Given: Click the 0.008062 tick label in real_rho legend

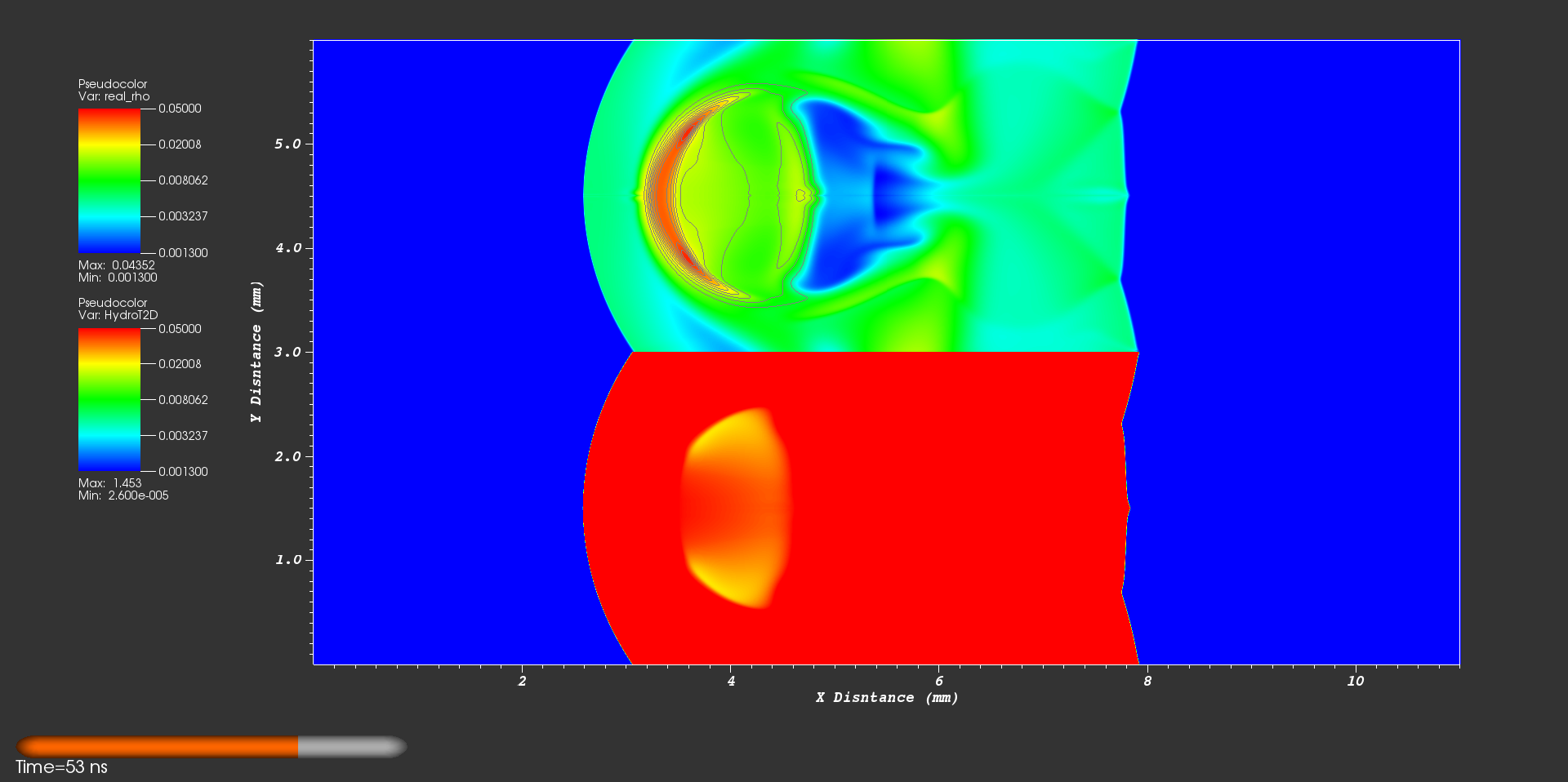Looking at the screenshot, I should point(183,180).
